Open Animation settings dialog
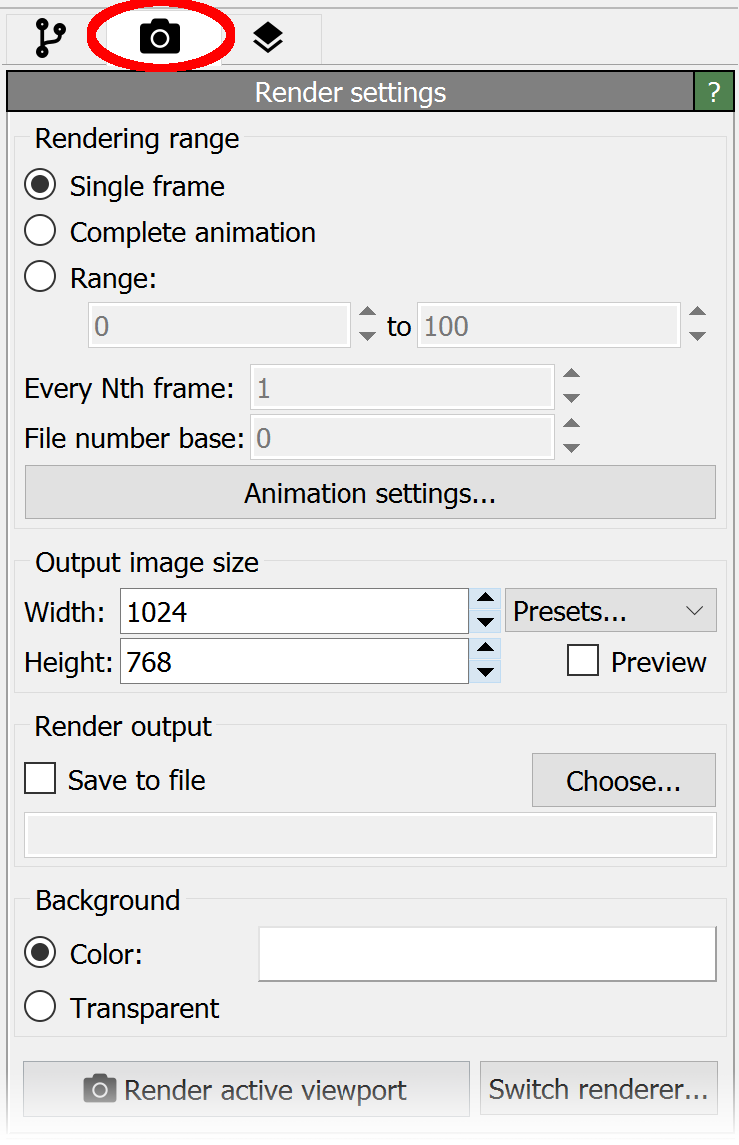 point(370,493)
